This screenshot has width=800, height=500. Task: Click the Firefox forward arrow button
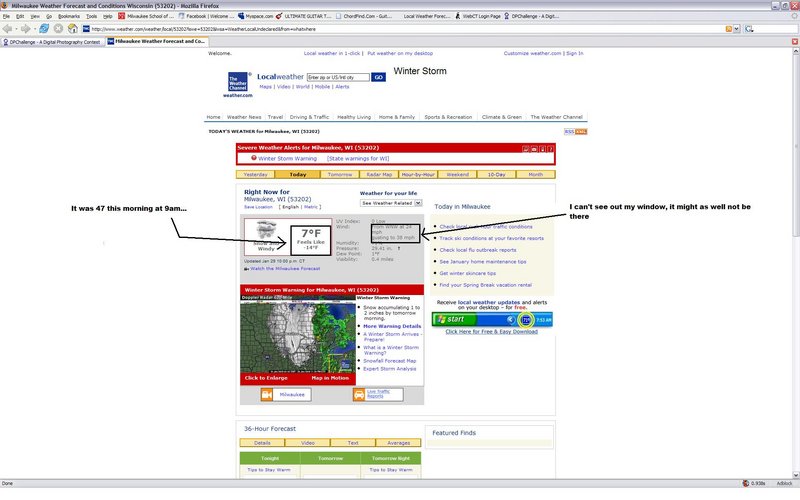[26, 29]
